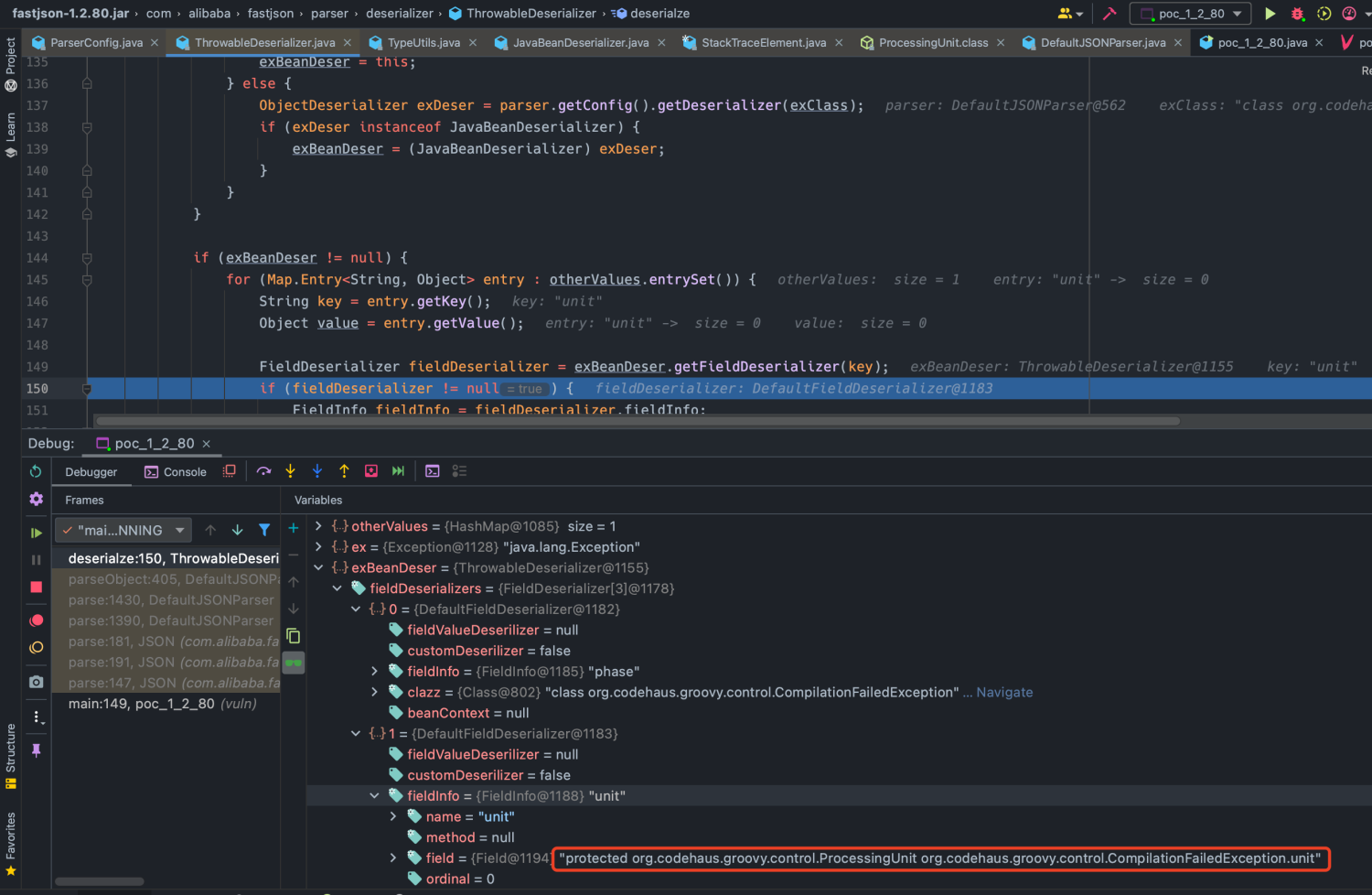
Task: Toggle the thread filter funnel in Frames panel
Action: tap(265, 529)
